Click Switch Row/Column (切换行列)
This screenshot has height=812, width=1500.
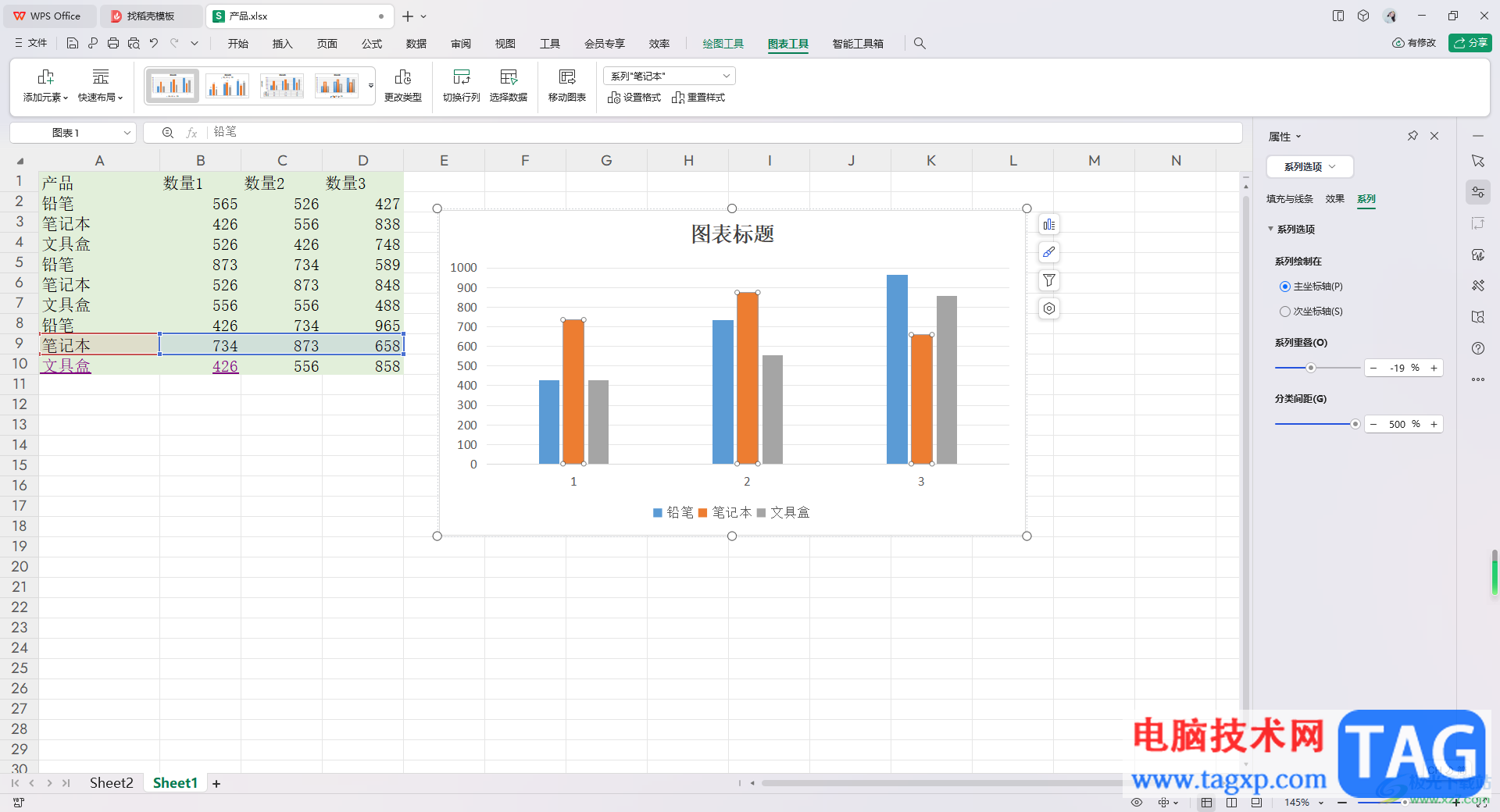coord(461,85)
